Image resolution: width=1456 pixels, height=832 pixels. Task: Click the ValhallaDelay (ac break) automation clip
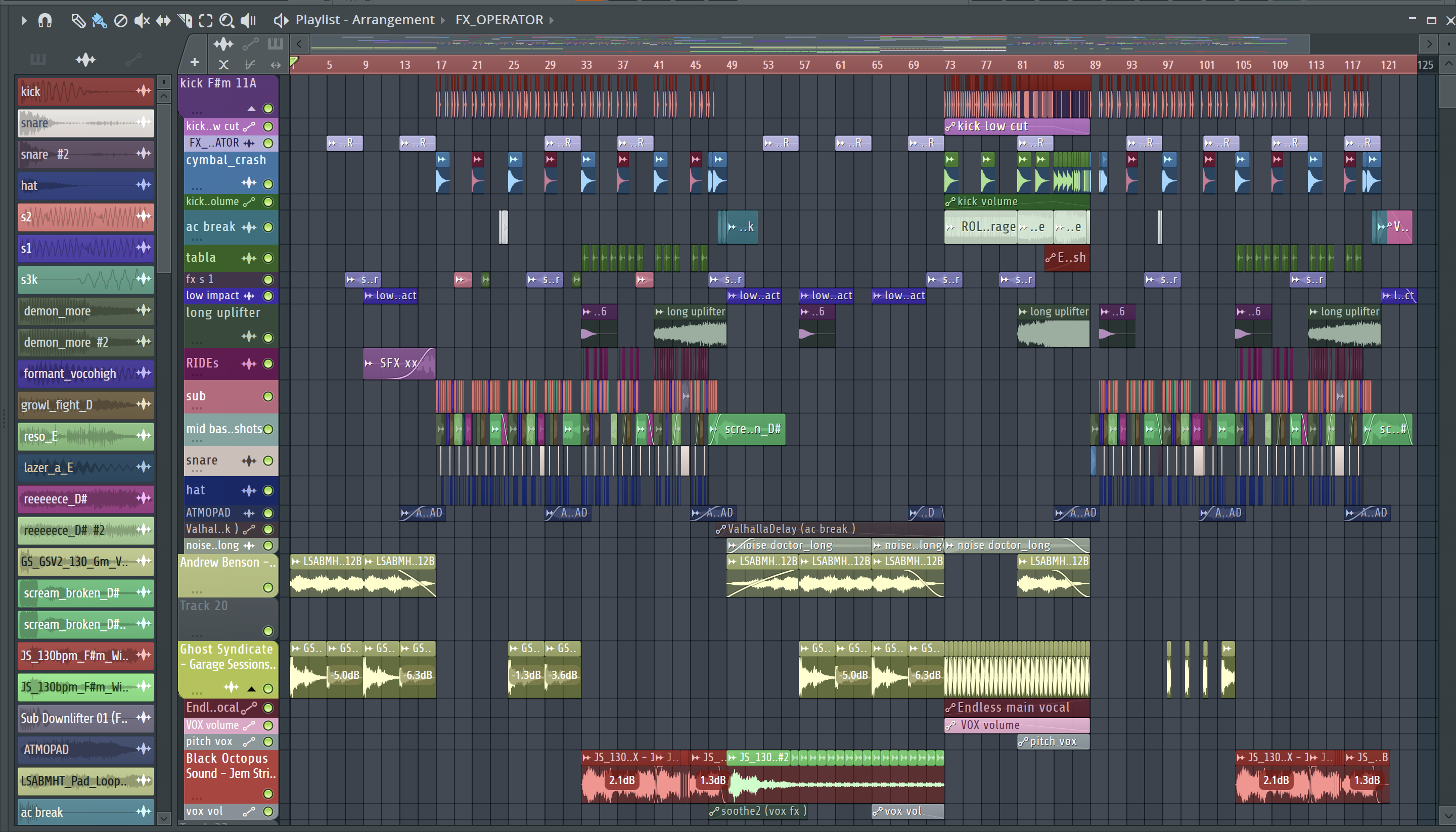point(829,529)
